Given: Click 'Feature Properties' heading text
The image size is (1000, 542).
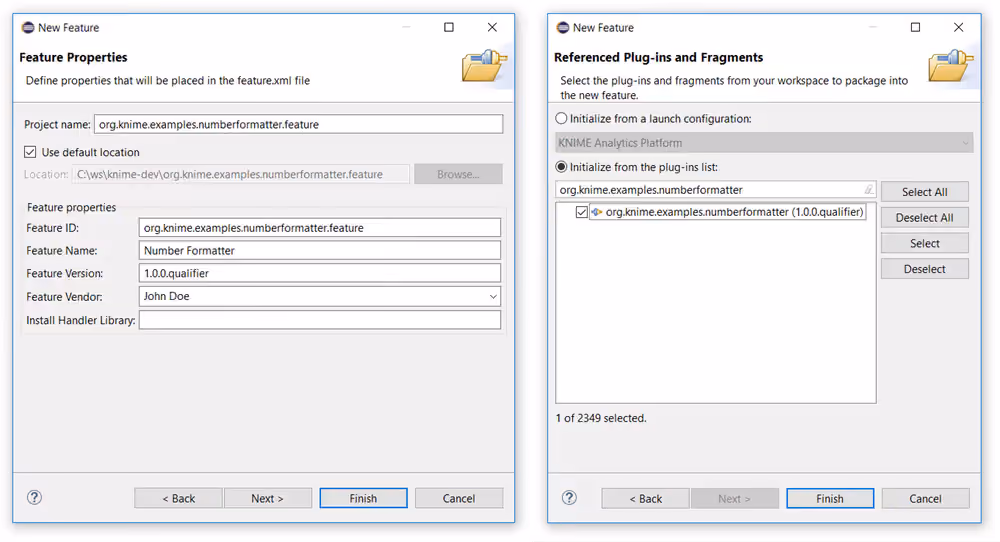Looking at the screenshot, I should click(73, 57).
